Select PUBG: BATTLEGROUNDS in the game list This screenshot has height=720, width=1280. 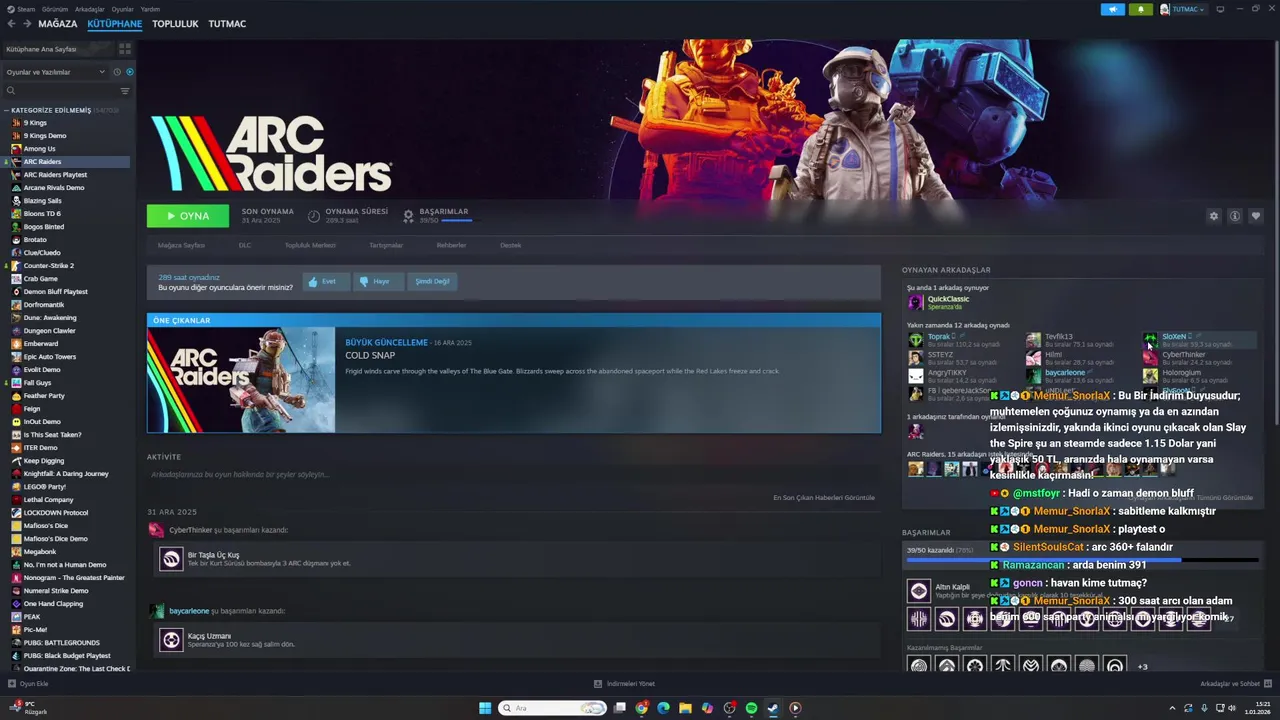tap(61, 643)
